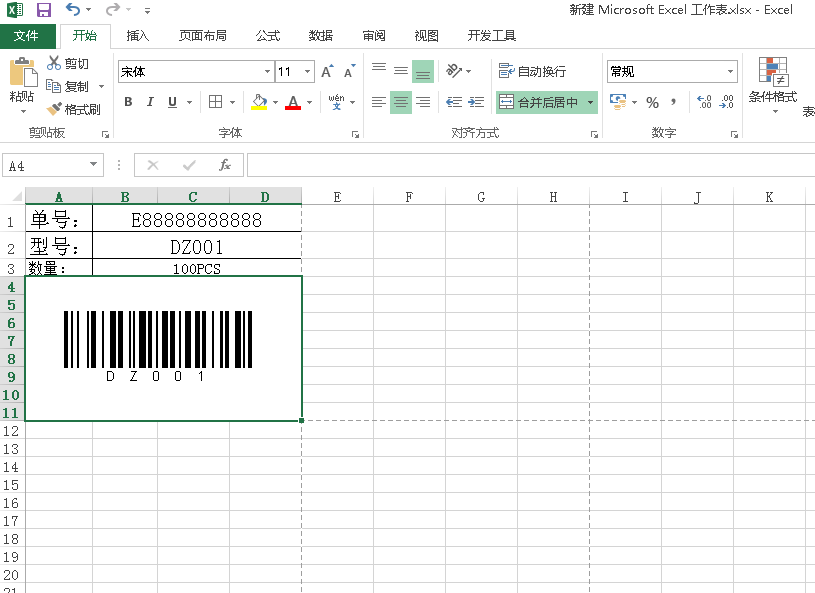The image size is (815, 593).
Task: Expand merge and center options arrow
Action: pyautogui.click(x=590, y=102)
